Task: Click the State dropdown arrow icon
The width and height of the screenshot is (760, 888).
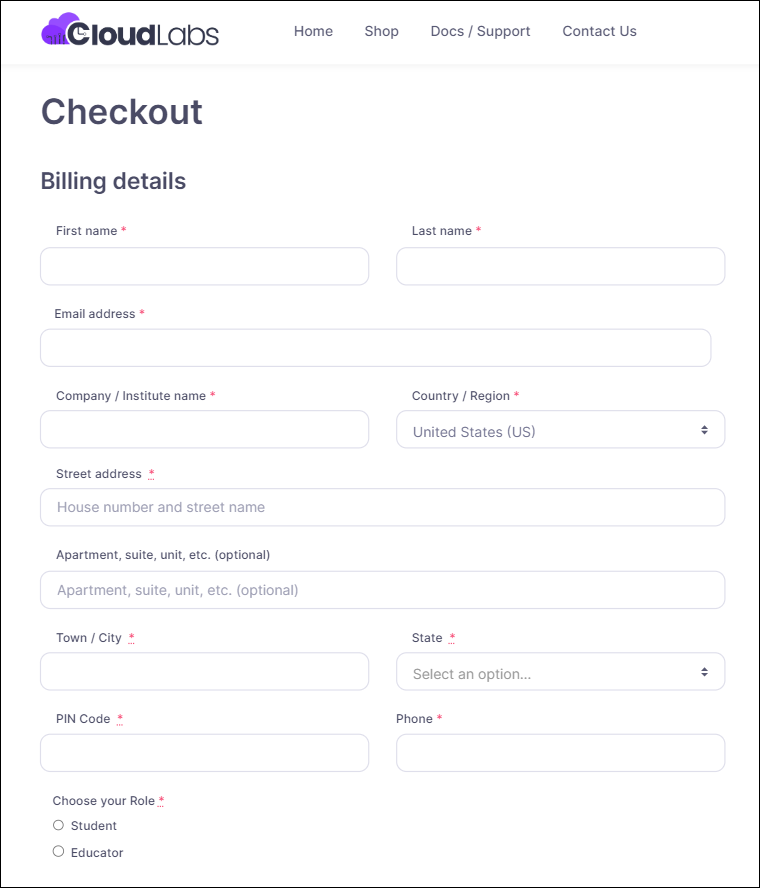Action: [704, 672]
